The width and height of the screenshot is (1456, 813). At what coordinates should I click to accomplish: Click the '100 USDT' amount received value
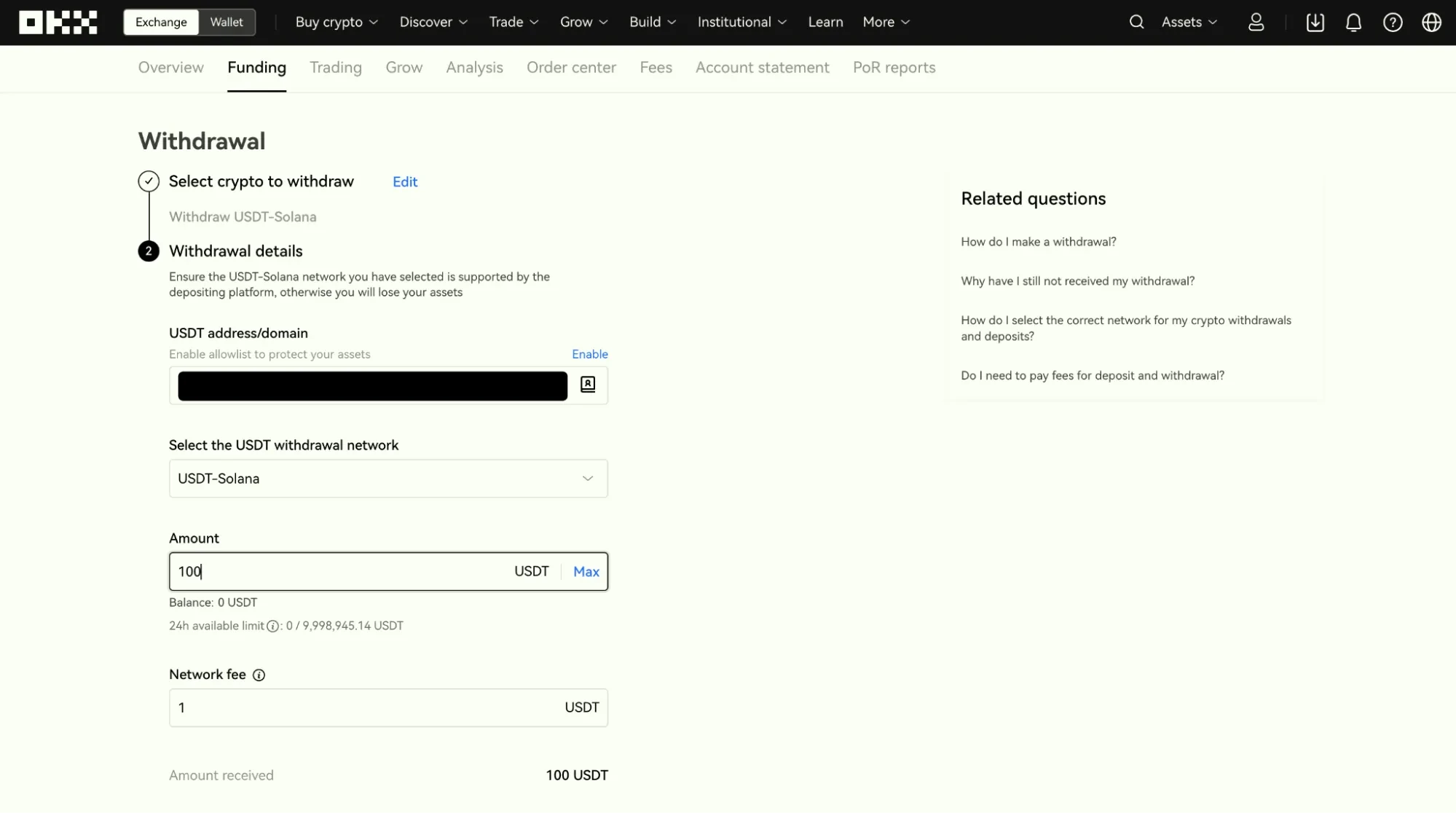point(577,776)
